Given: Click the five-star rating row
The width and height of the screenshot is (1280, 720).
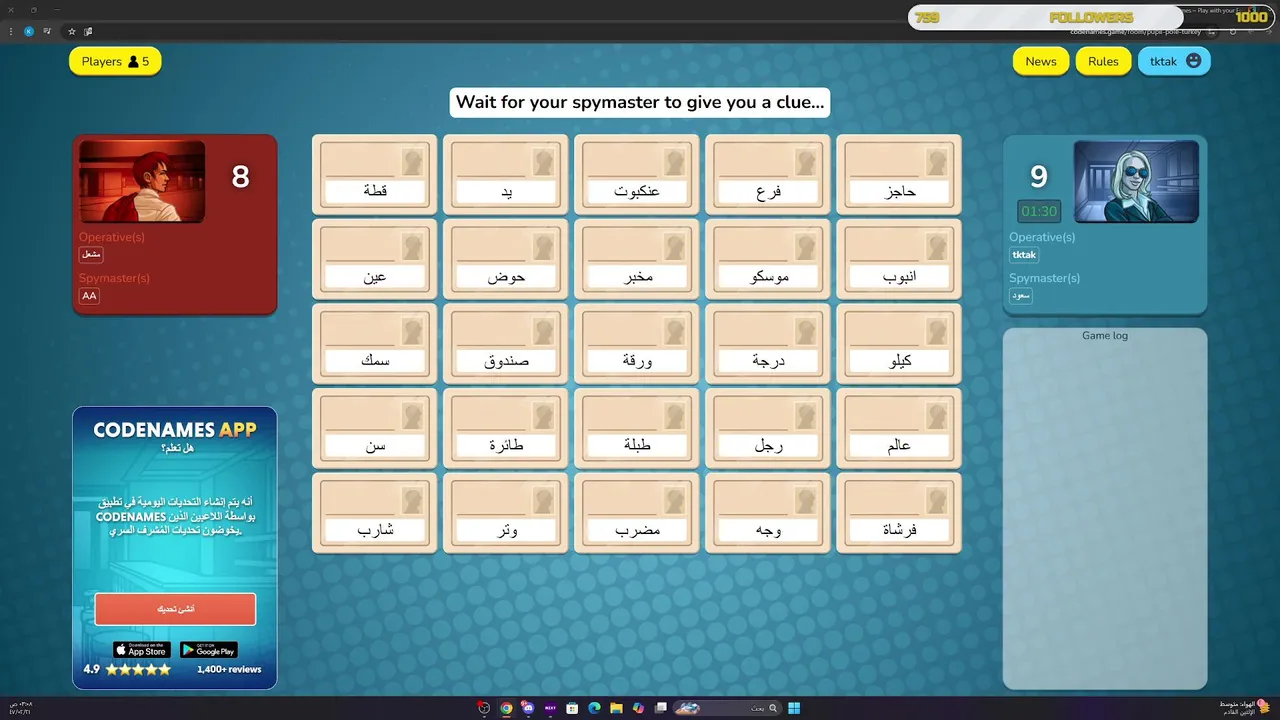Looking at the screenshot, I should (x=138, y=670).
